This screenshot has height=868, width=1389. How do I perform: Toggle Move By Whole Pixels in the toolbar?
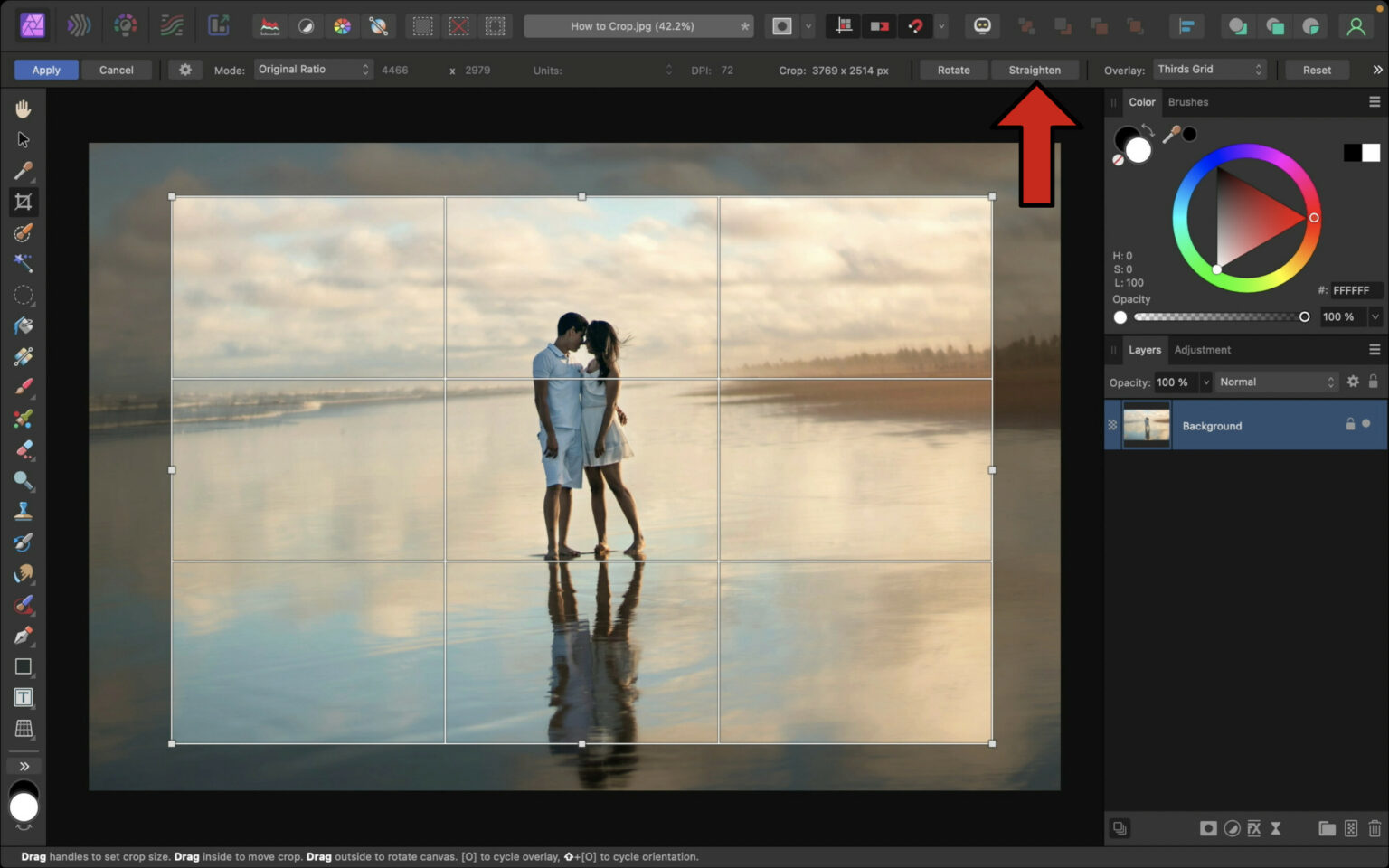click(879, 26)
